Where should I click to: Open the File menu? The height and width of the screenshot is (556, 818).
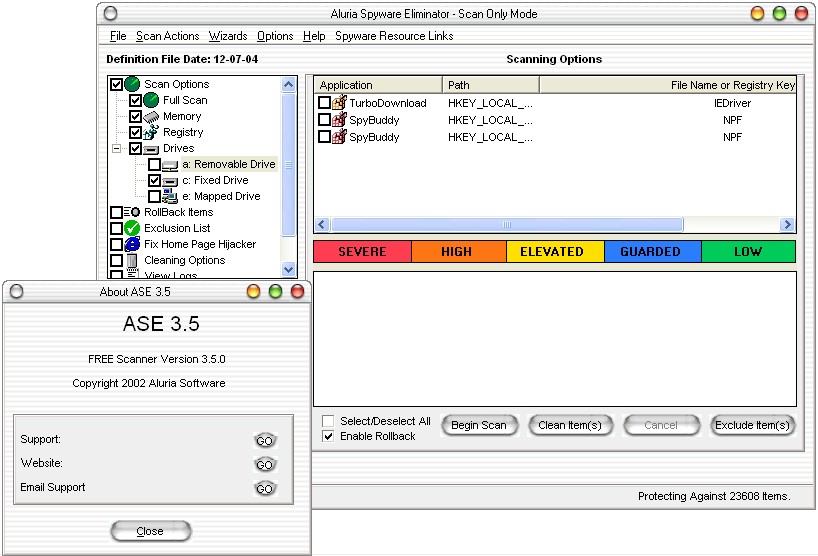click(118, 36)
